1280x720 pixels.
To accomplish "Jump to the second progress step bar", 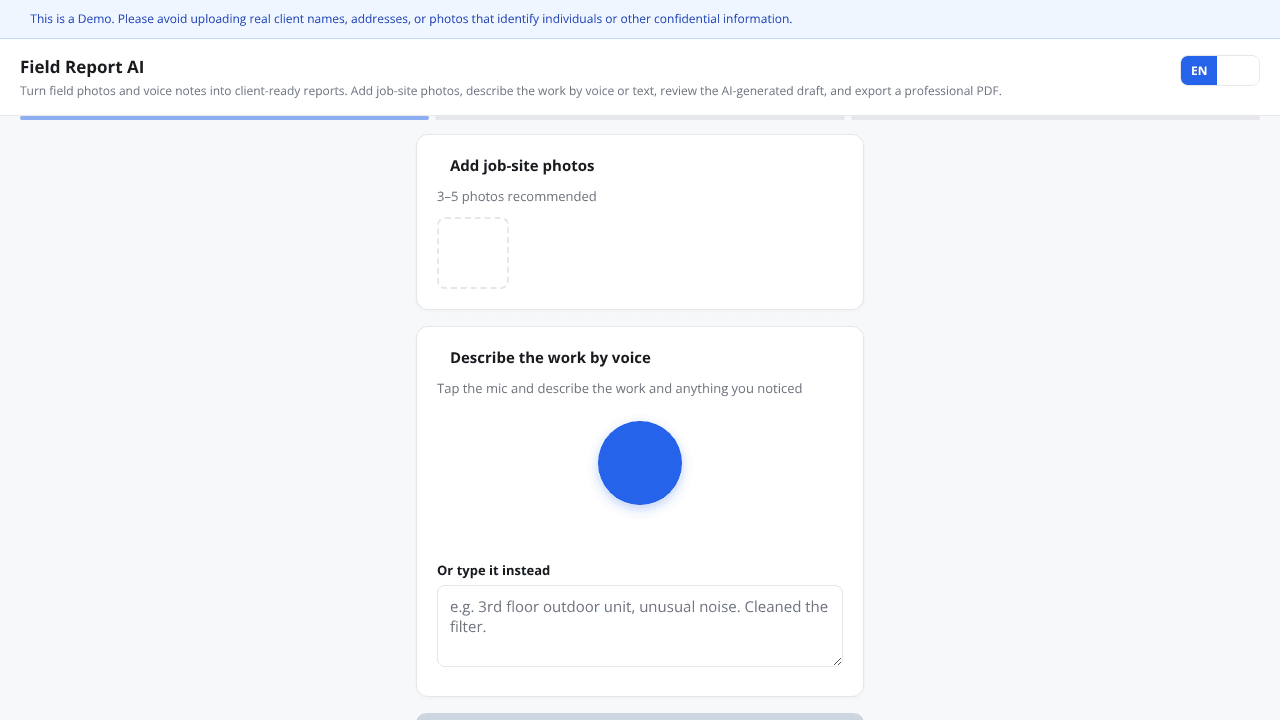I will click(640, 118).
